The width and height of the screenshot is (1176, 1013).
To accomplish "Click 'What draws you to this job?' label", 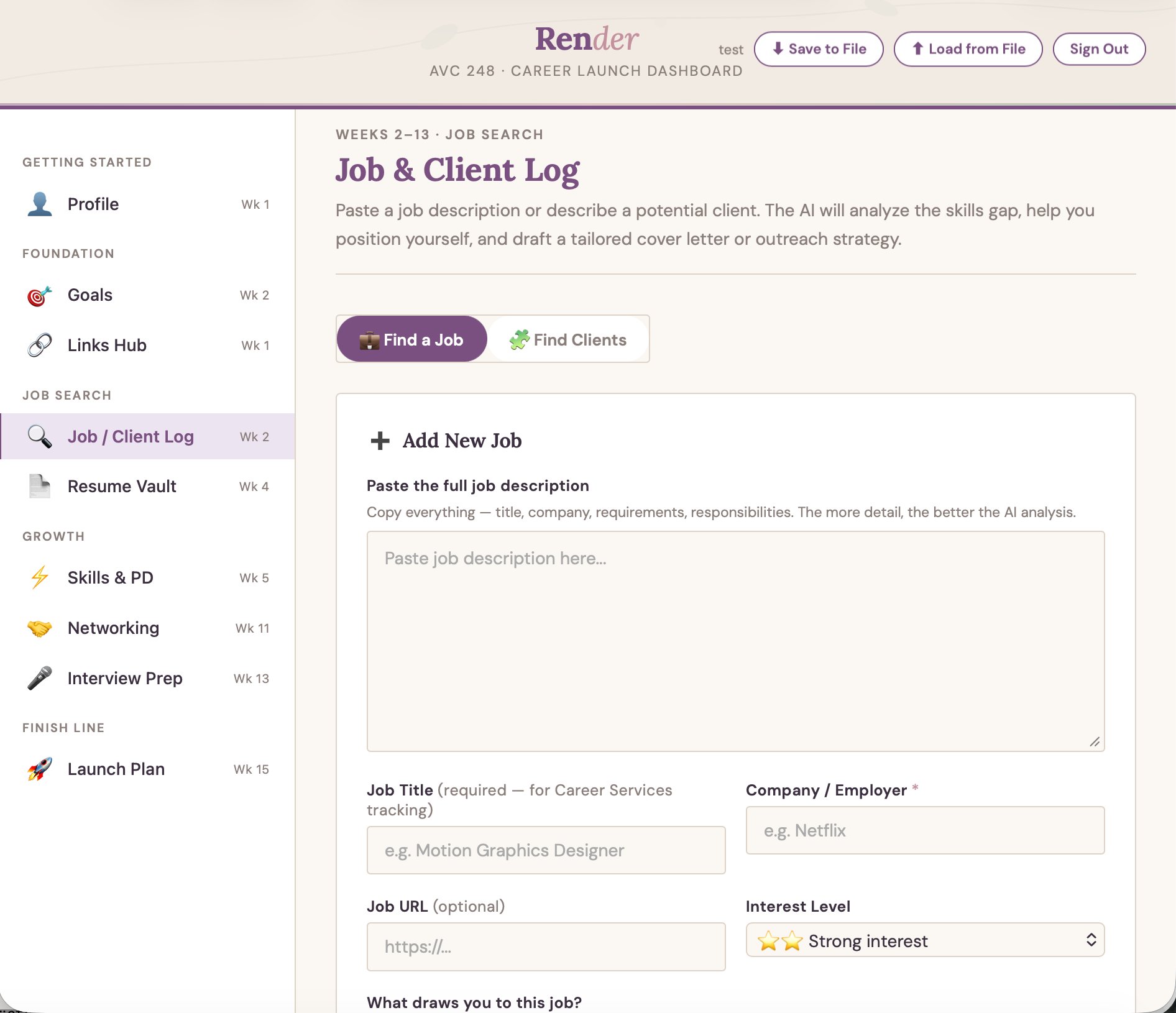I will pos(474,1002).
